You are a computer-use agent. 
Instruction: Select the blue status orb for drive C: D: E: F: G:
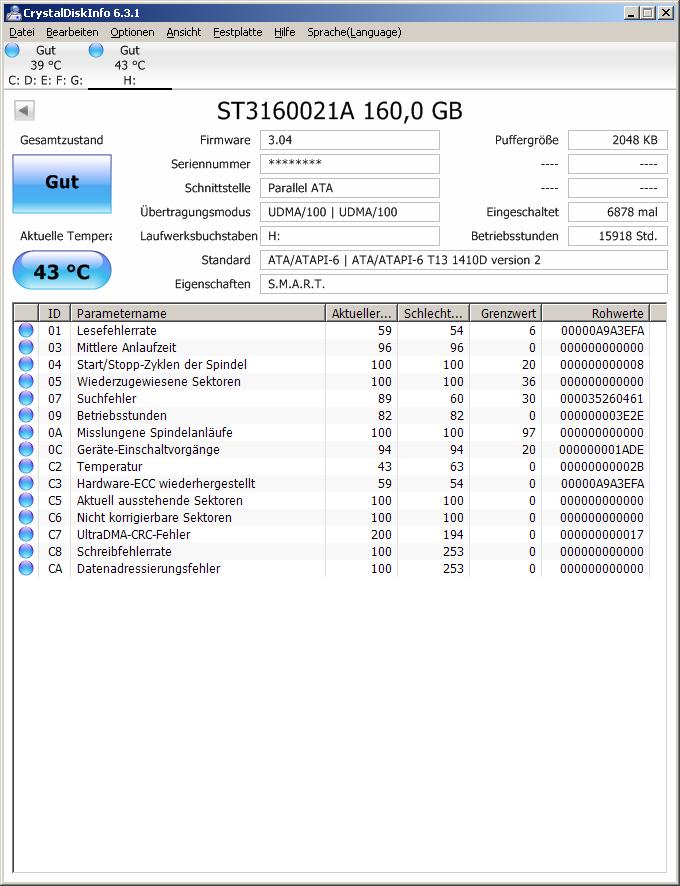(x=12, y=50)
